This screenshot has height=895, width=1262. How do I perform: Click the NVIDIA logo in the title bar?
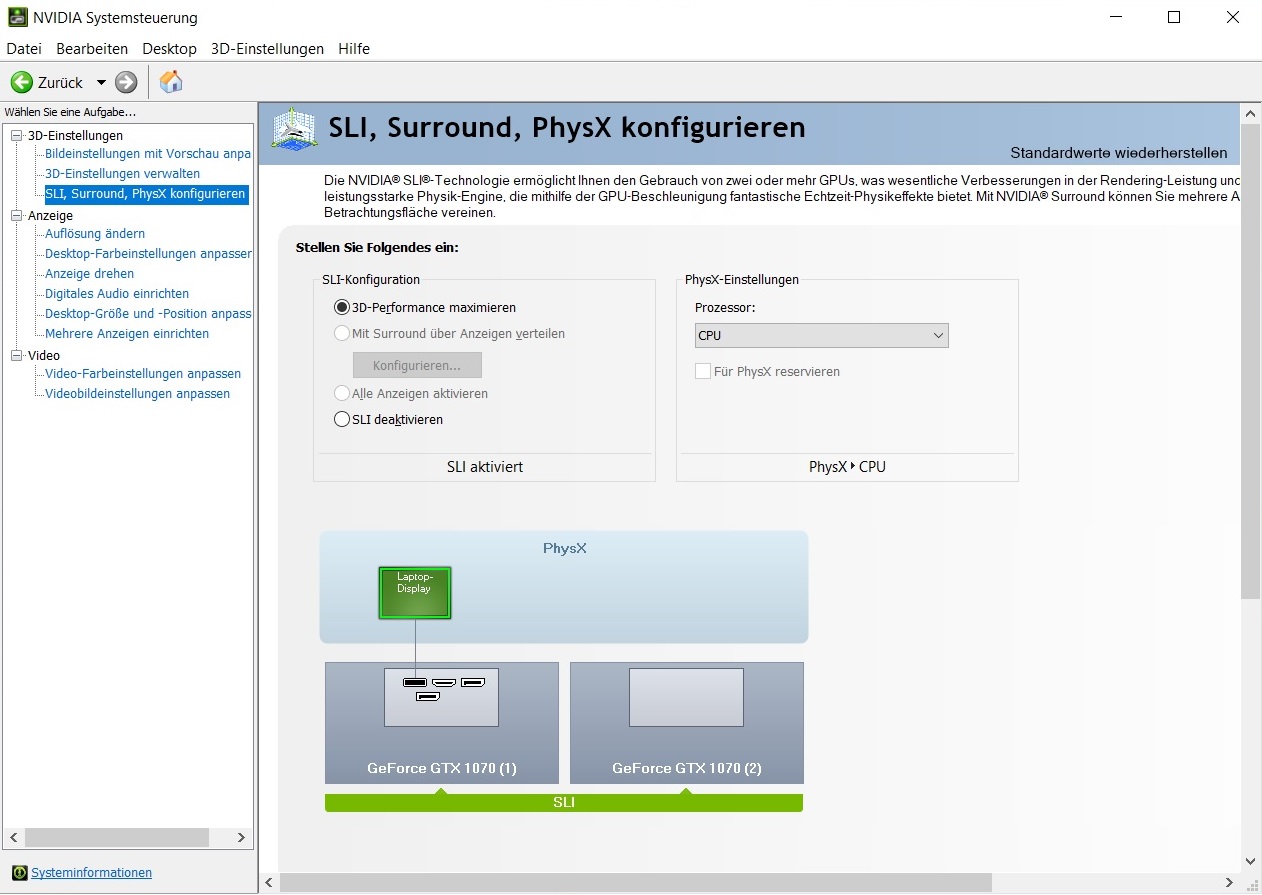point(17,17)
